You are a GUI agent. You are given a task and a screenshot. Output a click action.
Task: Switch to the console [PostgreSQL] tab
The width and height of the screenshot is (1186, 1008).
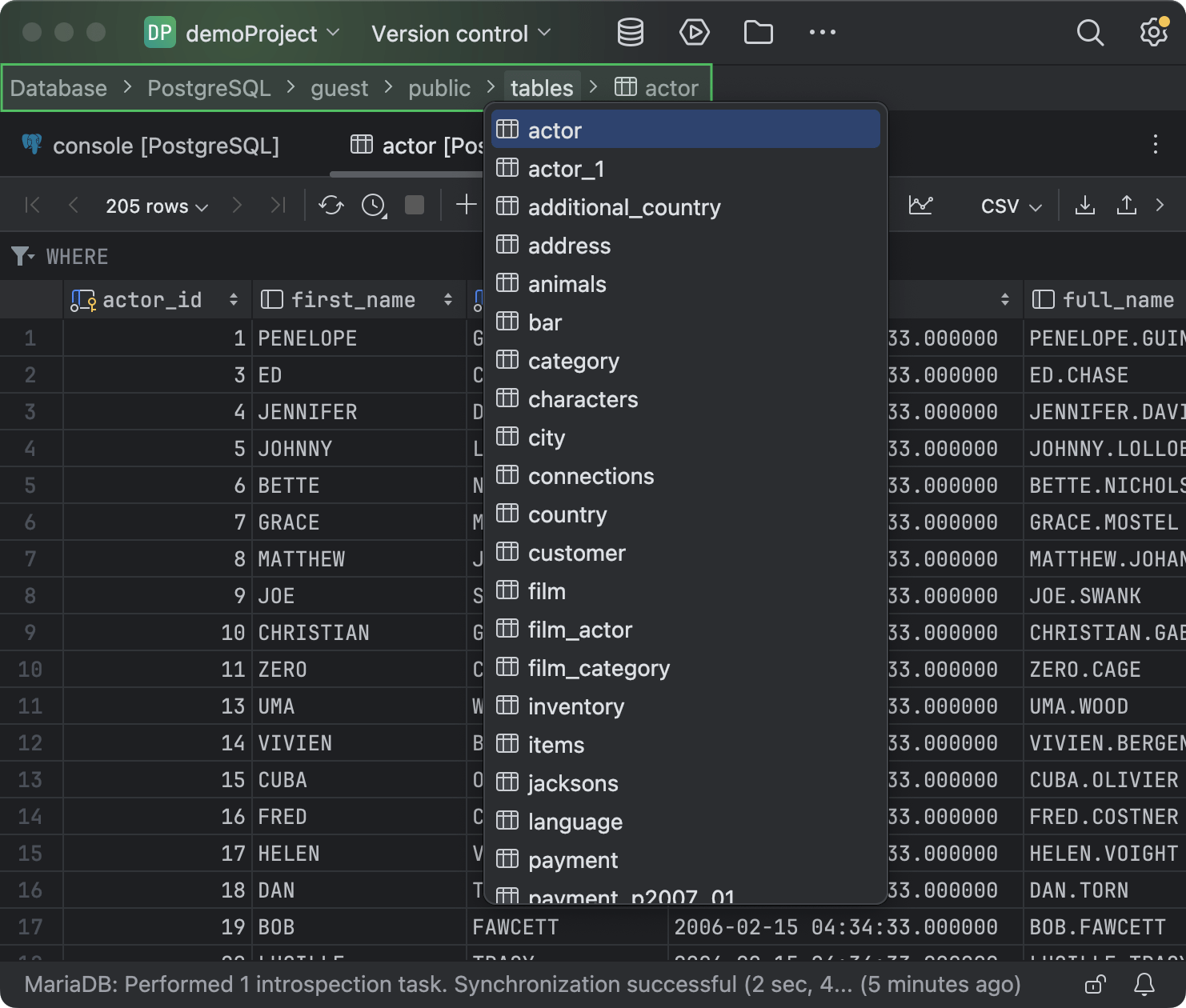(x=166, y=146)
